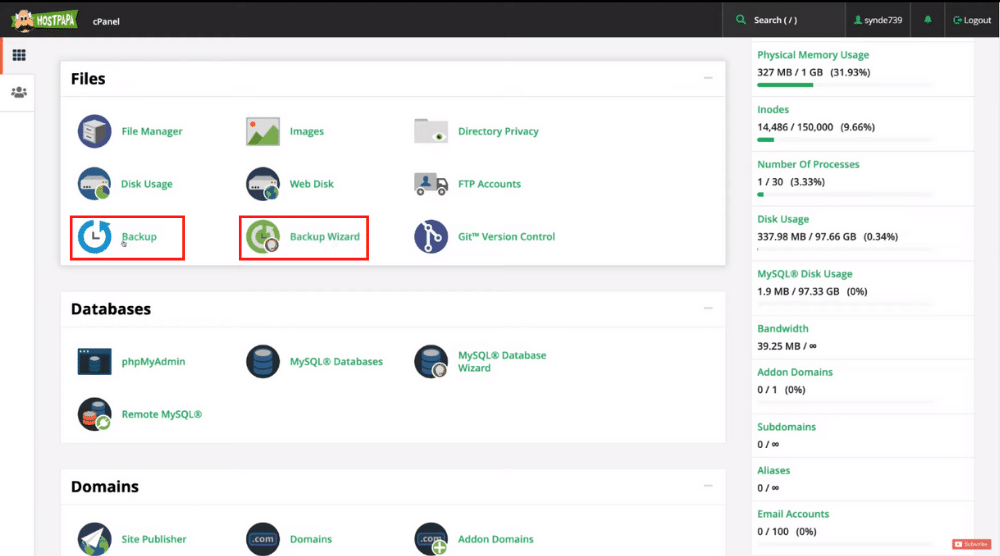Image resolution: width=1000 pixels, height=556 pixels.
Task: Click the Images picture icon
Action: (x=263, y=131)
